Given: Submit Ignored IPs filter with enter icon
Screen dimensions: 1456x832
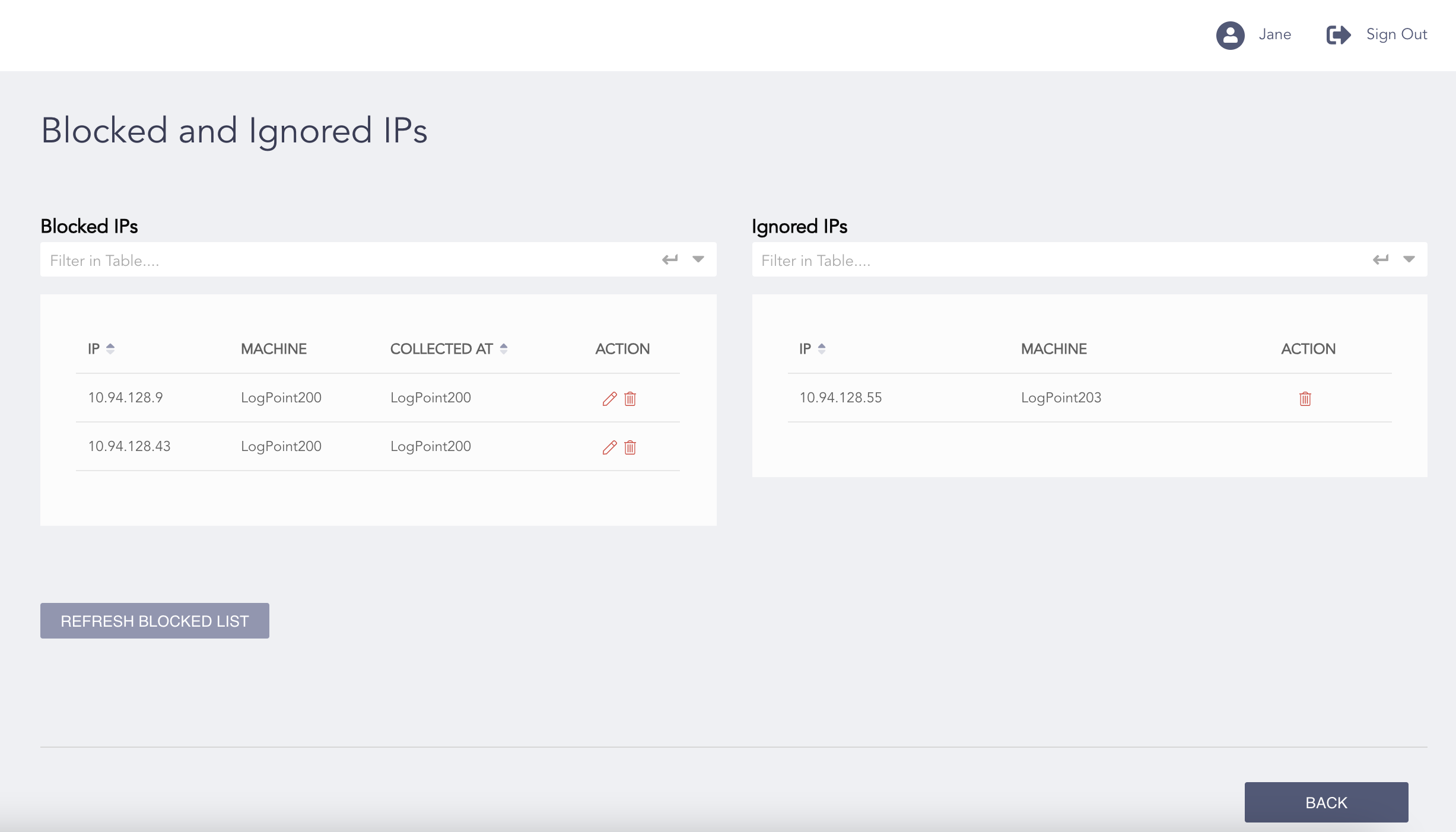Looking at the screenshot, I should click(1381, 259).
